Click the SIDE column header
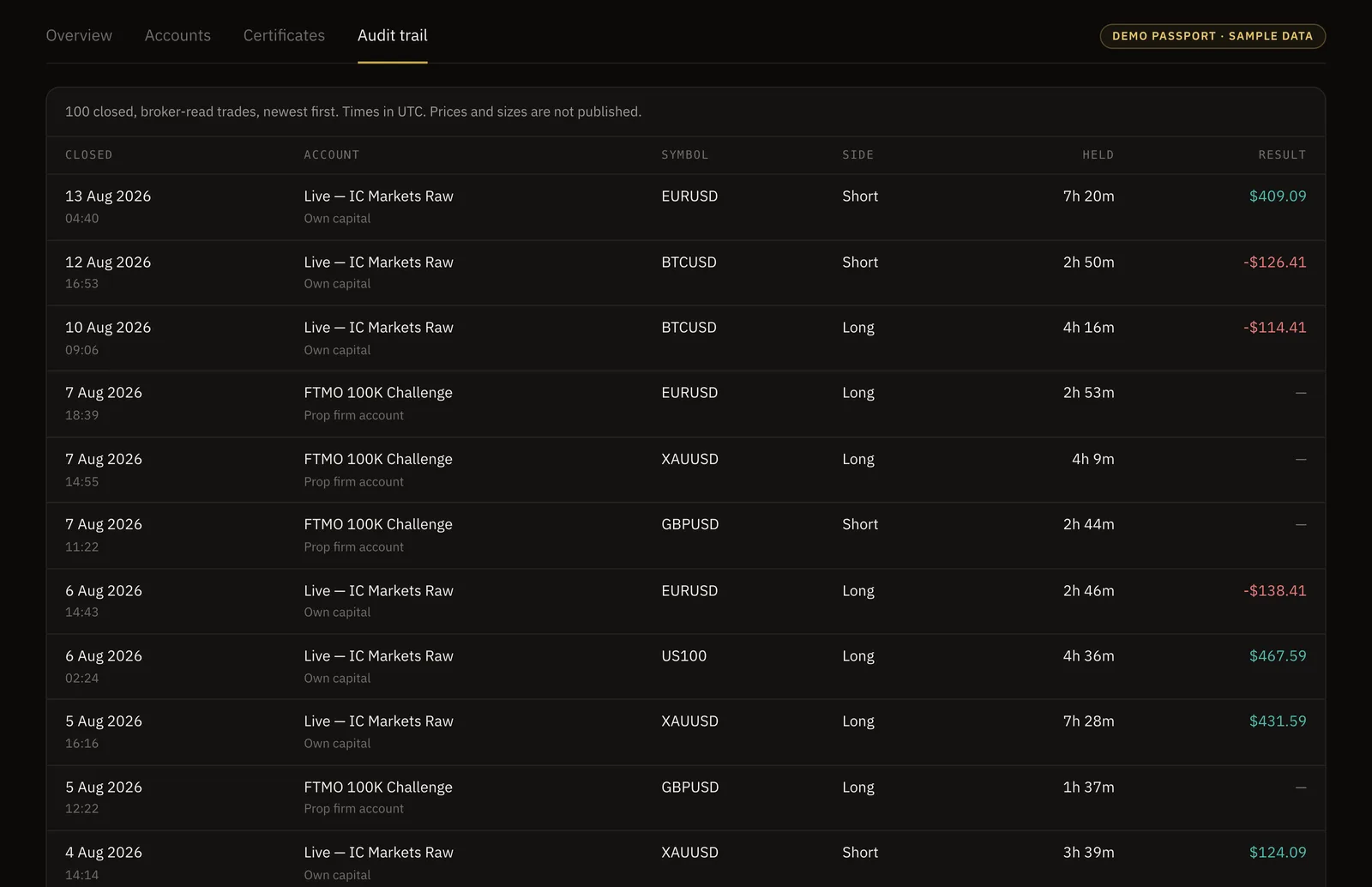The width and height of the screenshot is (1372, 887). click(x=858, y=155)
